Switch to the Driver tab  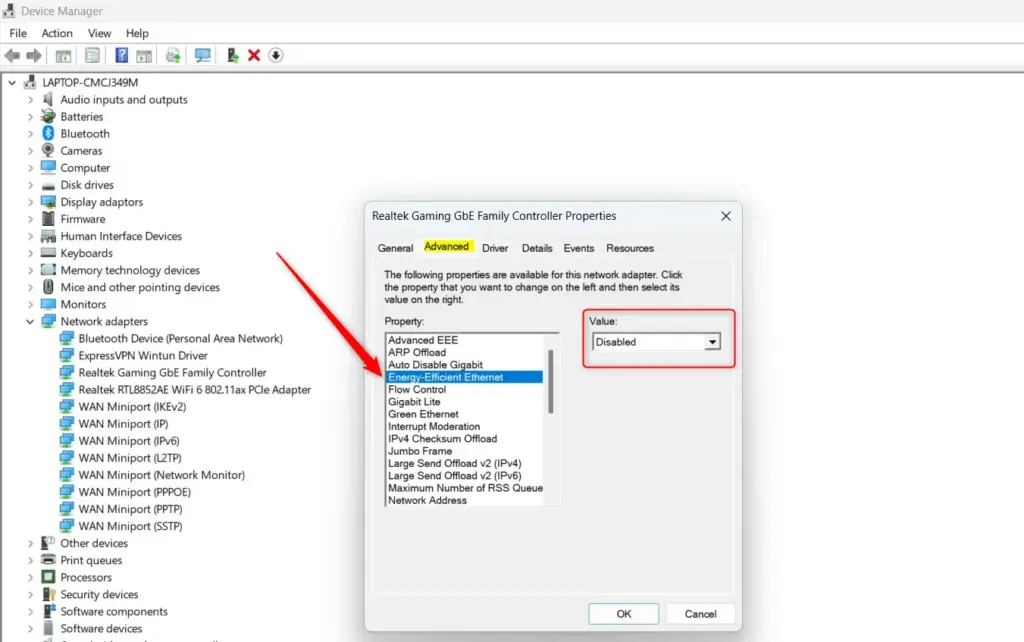click(495, 248)
